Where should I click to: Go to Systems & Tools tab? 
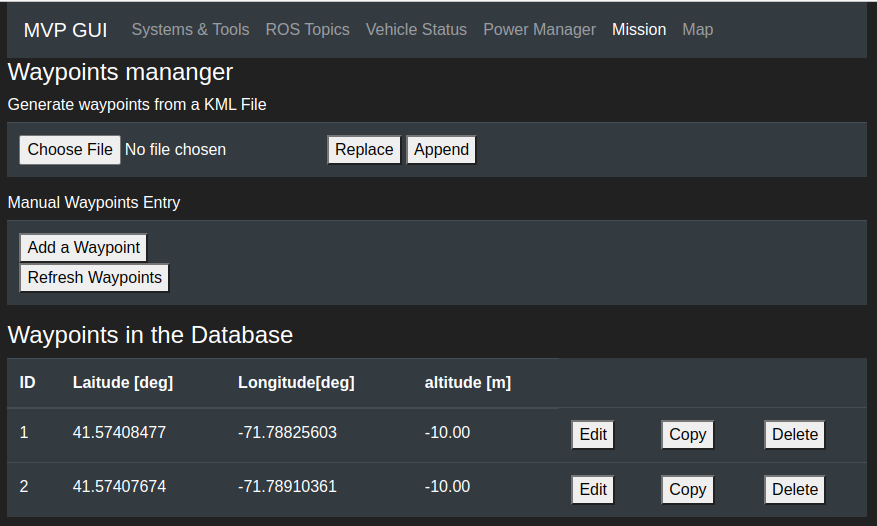tap(190, 30)
